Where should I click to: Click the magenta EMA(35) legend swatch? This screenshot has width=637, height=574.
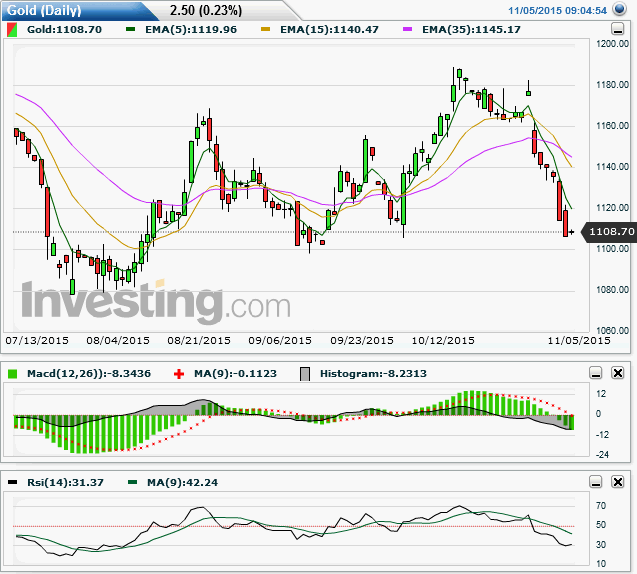(x=407, y=29)
